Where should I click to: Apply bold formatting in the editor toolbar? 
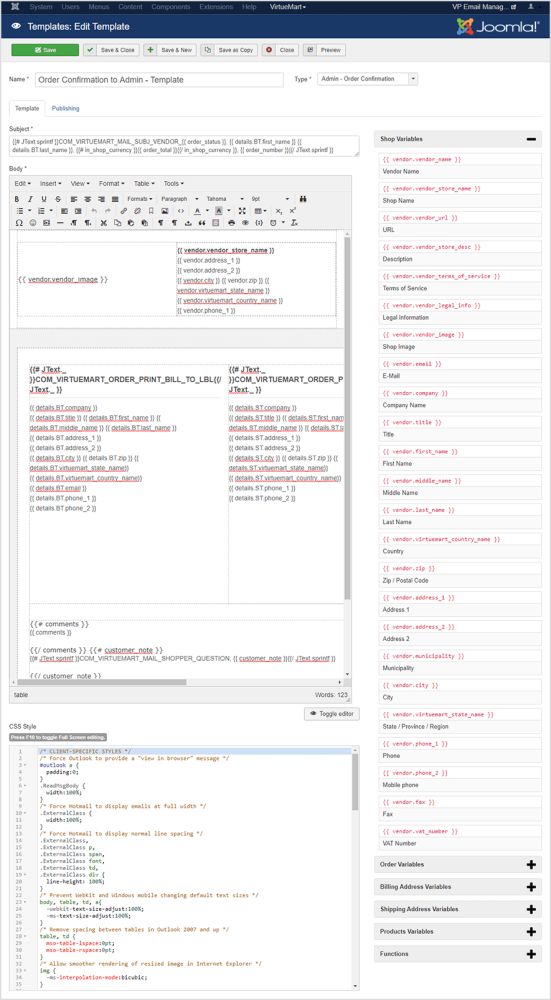[17, 199]
